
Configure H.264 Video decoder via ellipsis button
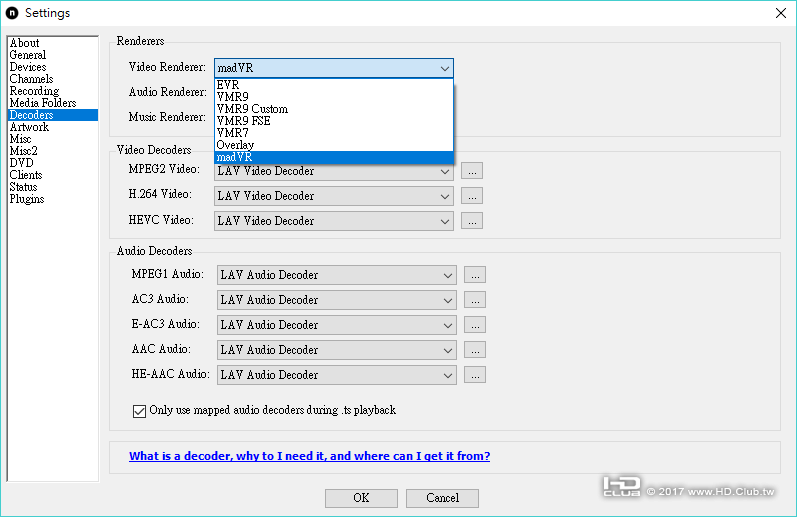click(x=472, y=196)
